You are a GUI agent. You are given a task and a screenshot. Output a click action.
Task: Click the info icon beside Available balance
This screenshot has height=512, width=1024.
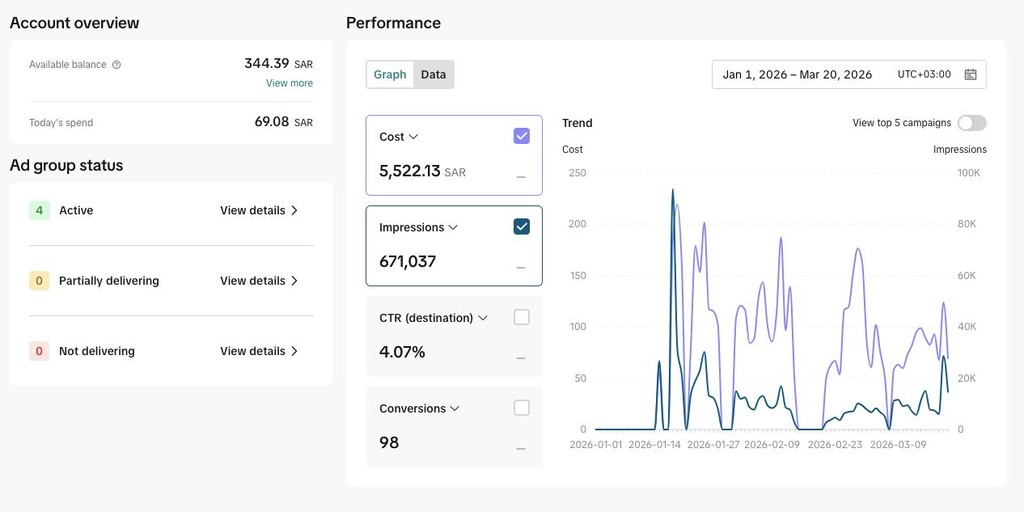[x=117, y=65]
